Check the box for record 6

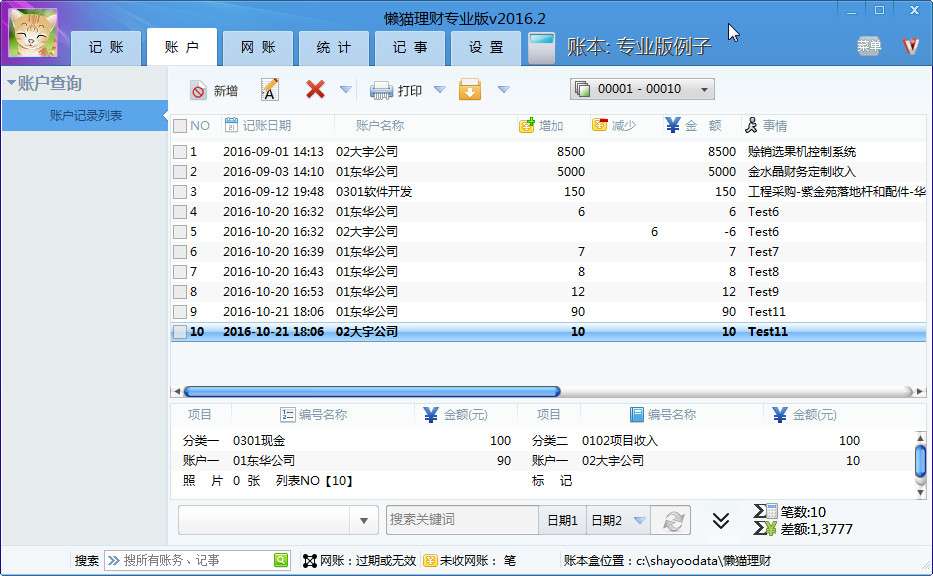click(x=180, y=252)
